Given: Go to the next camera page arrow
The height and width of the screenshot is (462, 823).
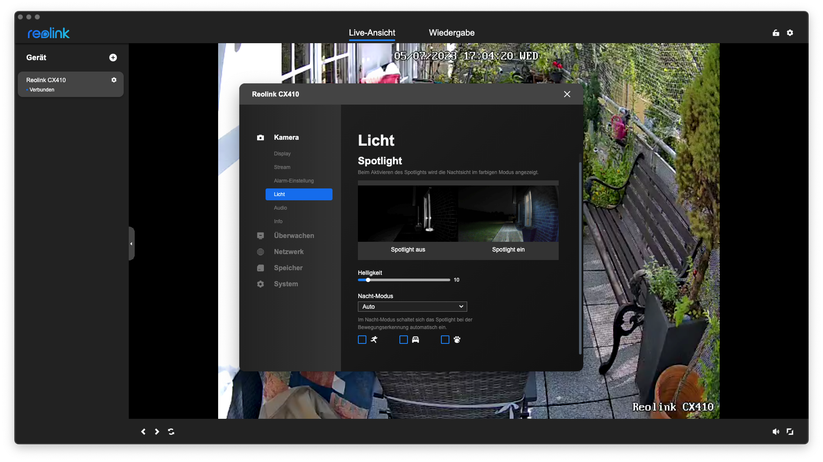Looking at the screenshot, I should click(157, 432).
